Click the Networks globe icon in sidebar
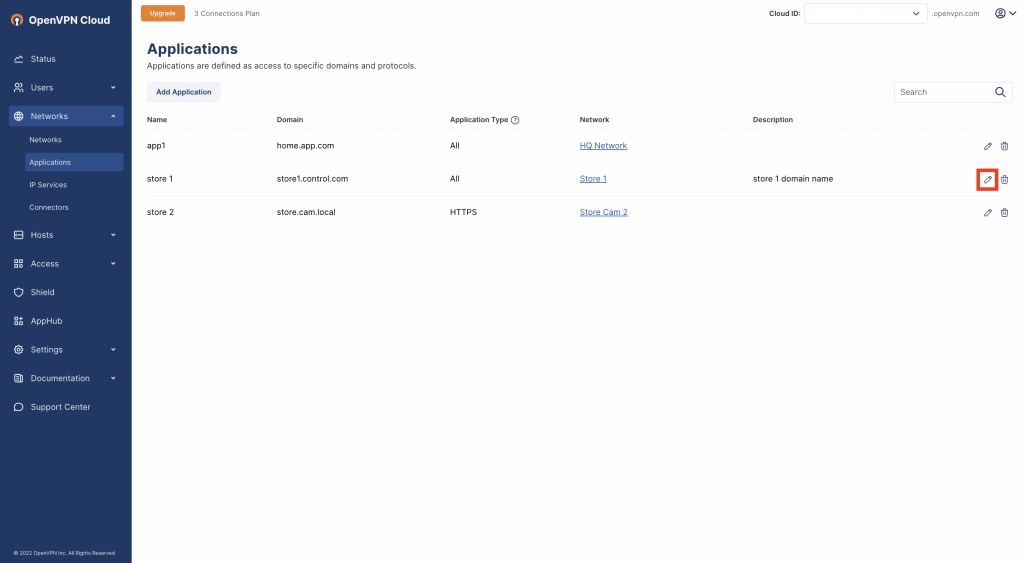This screenshot has width=1024, height=563. [x=18, y=116]
